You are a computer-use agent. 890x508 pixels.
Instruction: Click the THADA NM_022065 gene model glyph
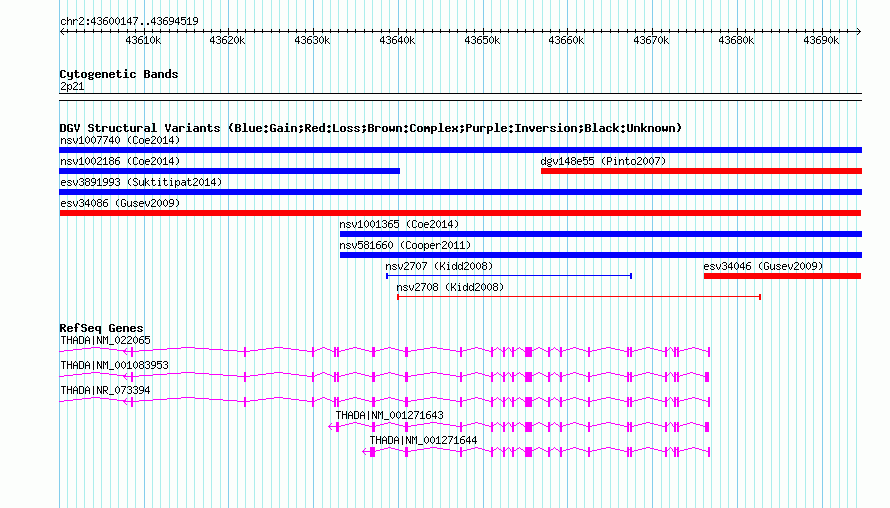click(x=385, y=352)
